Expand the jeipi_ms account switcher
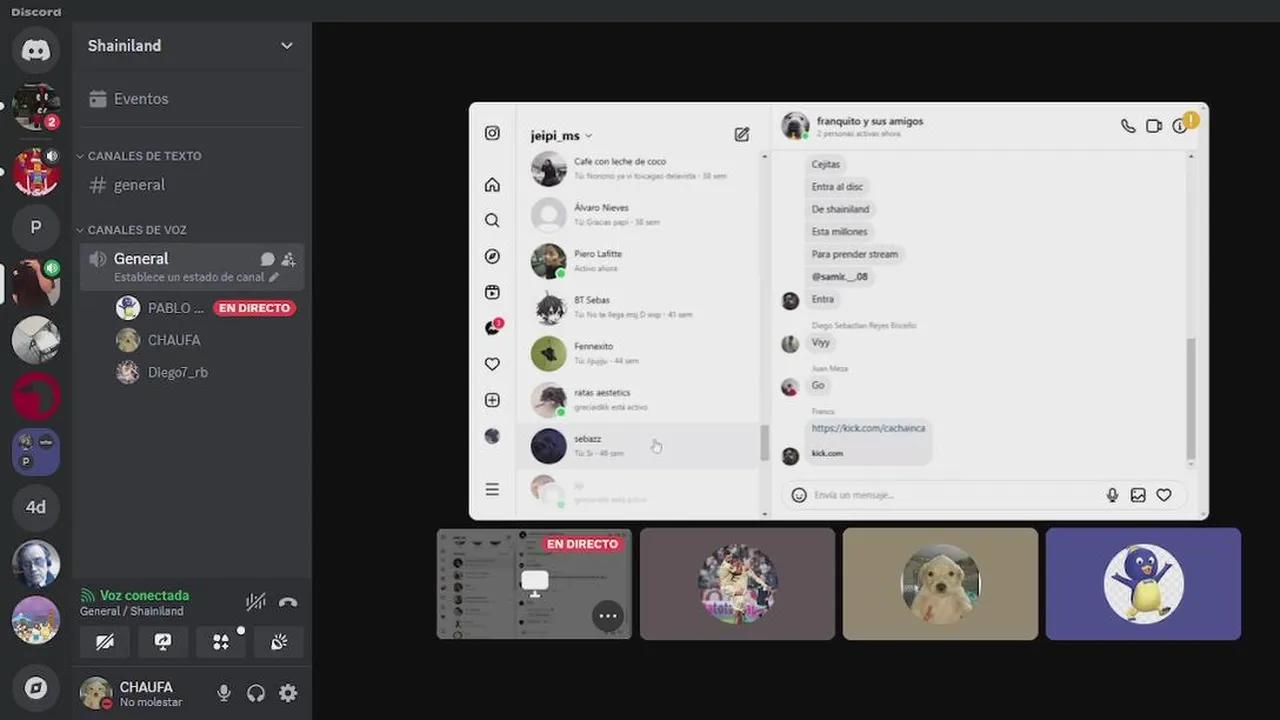The width and height of the screenshot is (1280, 720). [x=562, y=136]
